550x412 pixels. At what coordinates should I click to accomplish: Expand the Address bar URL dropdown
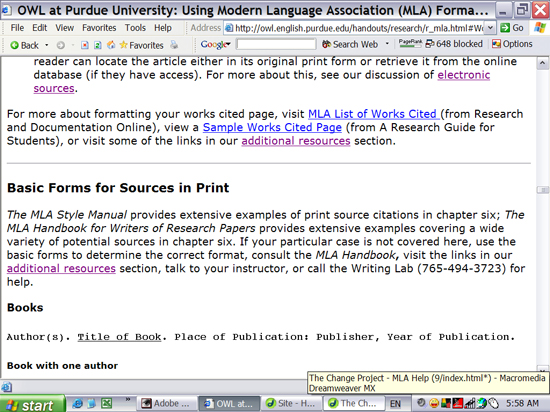[x=490, y=28]
